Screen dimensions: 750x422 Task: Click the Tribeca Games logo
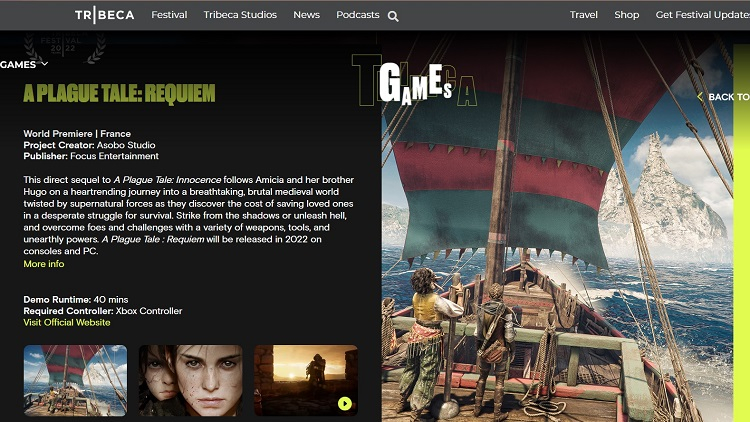[414, 80]
